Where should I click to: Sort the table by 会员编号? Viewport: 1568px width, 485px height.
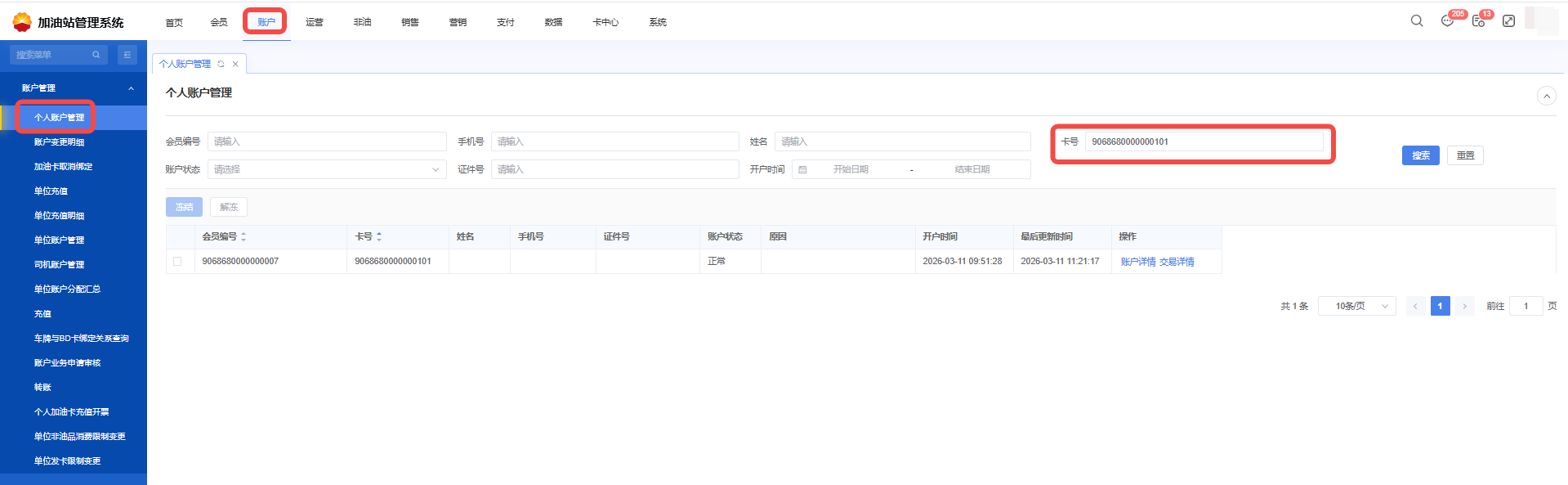point(243,236)
